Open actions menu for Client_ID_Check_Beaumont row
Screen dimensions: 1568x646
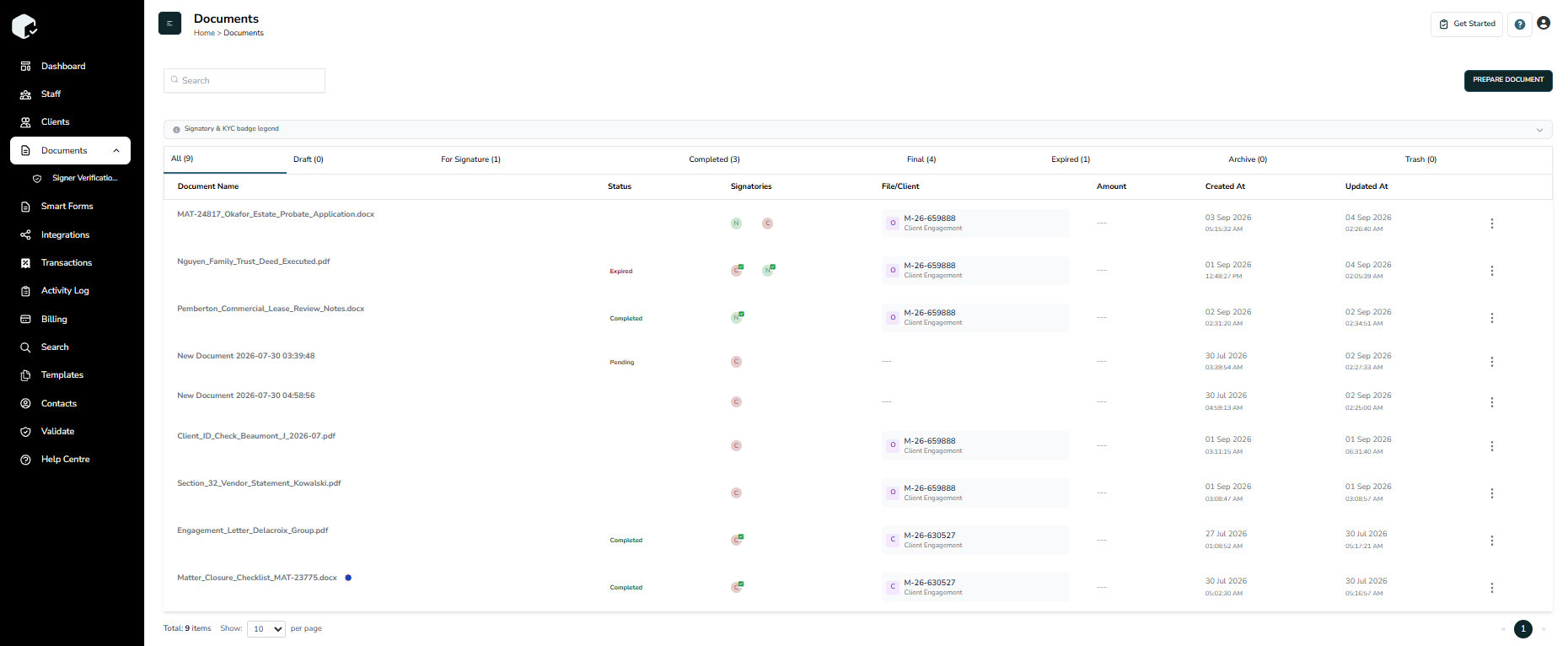(x=1492, y=446)
